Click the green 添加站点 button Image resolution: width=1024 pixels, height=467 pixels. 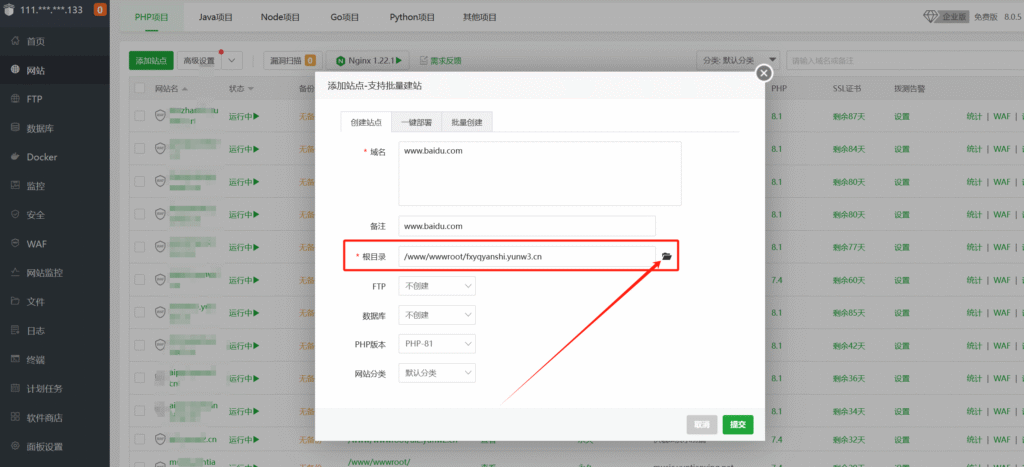coord(152,61)
